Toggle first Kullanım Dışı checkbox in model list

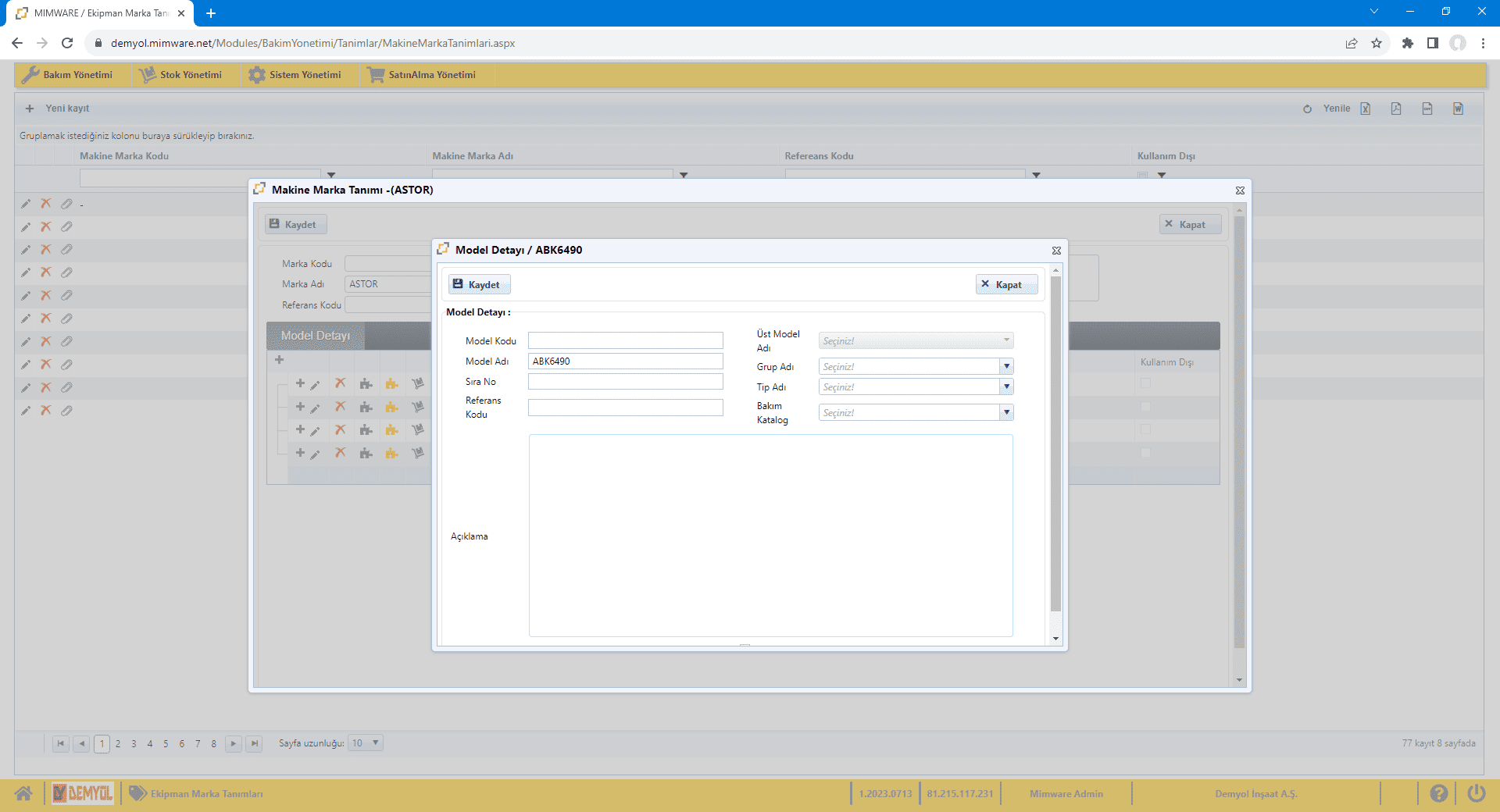1145,383
